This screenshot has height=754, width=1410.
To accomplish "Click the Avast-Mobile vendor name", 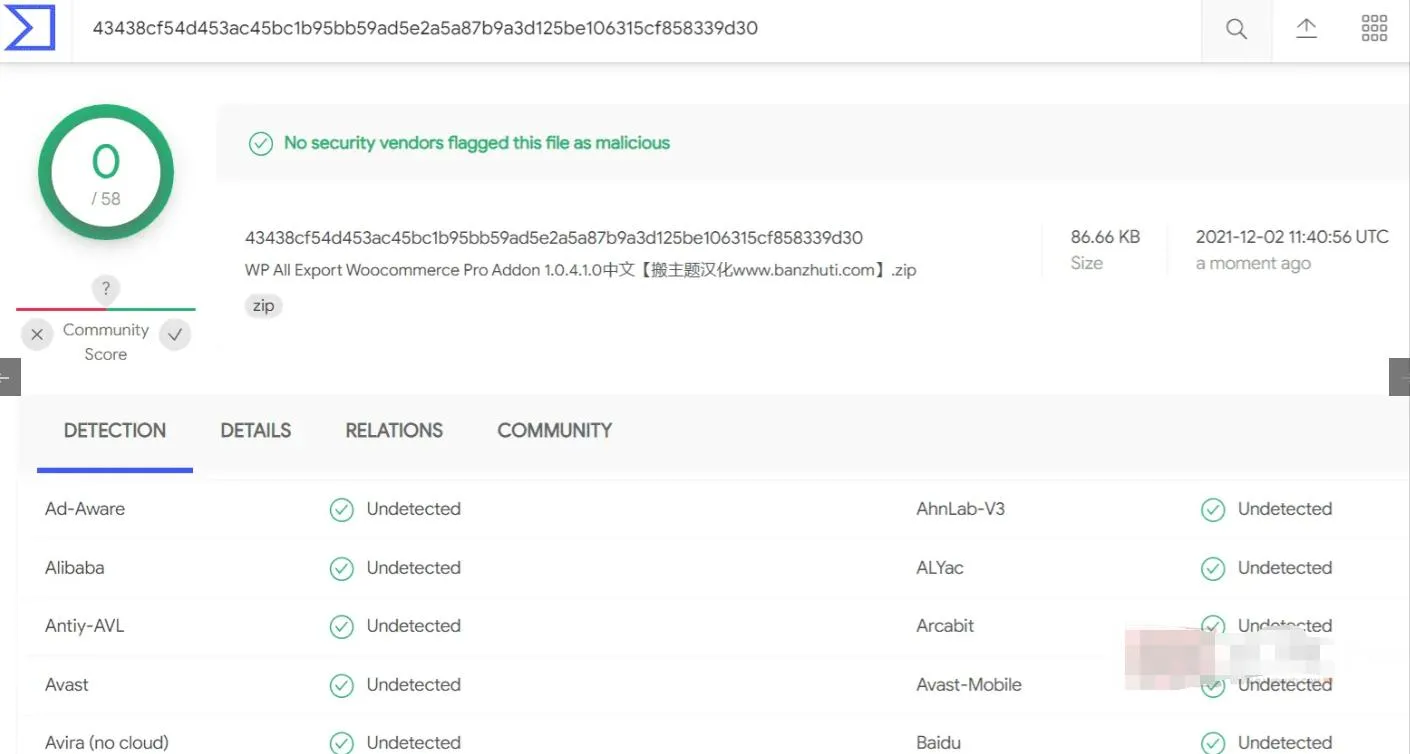I will coord(969,685).
